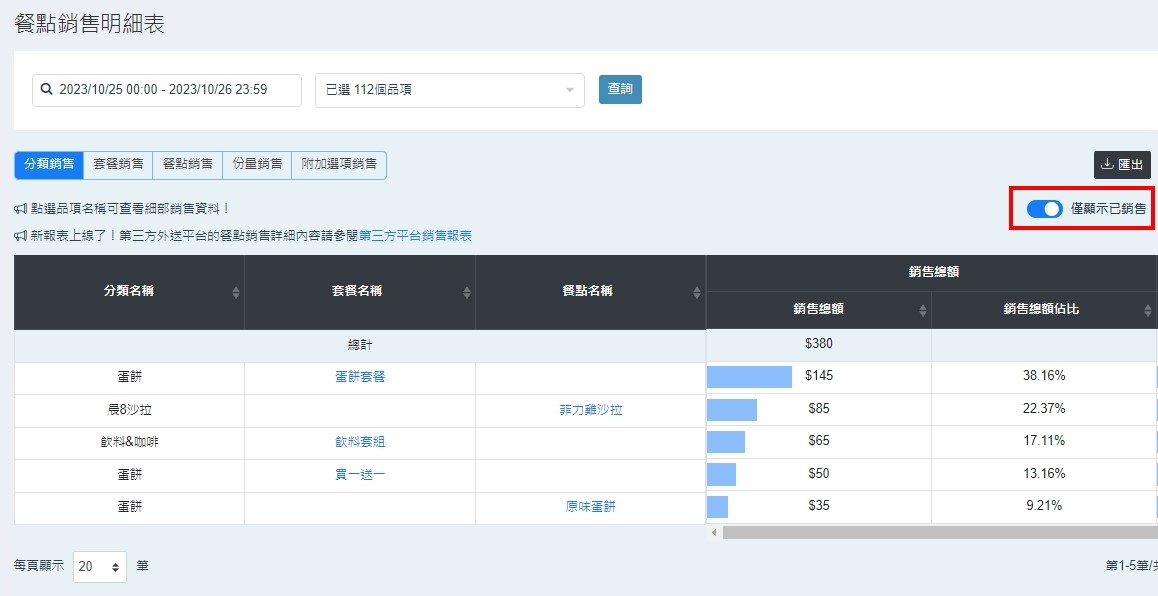Click the search magnifier icon in date field

tap(46, 90)
